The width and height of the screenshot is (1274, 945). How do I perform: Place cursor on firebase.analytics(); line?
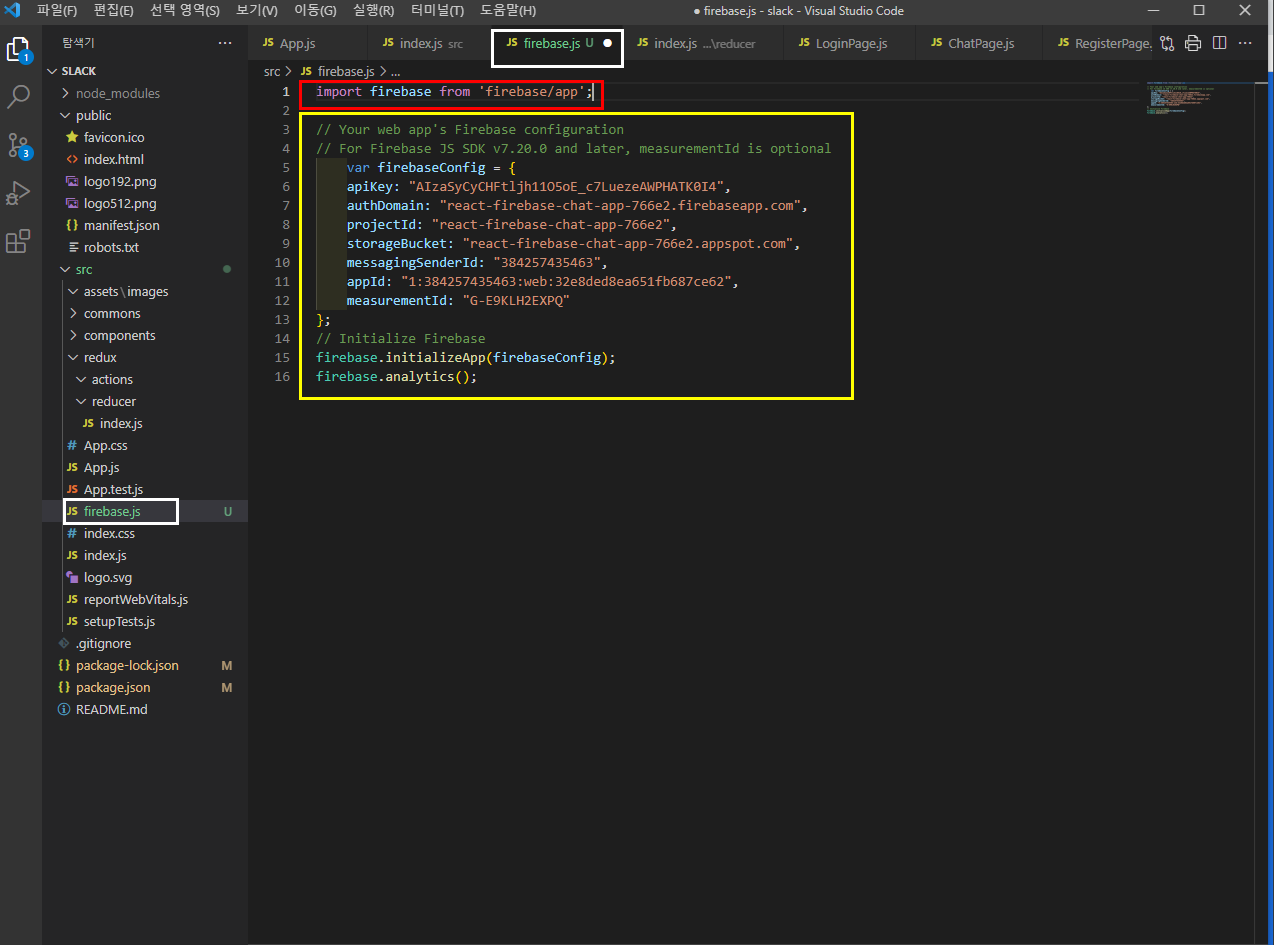[397, 376]
